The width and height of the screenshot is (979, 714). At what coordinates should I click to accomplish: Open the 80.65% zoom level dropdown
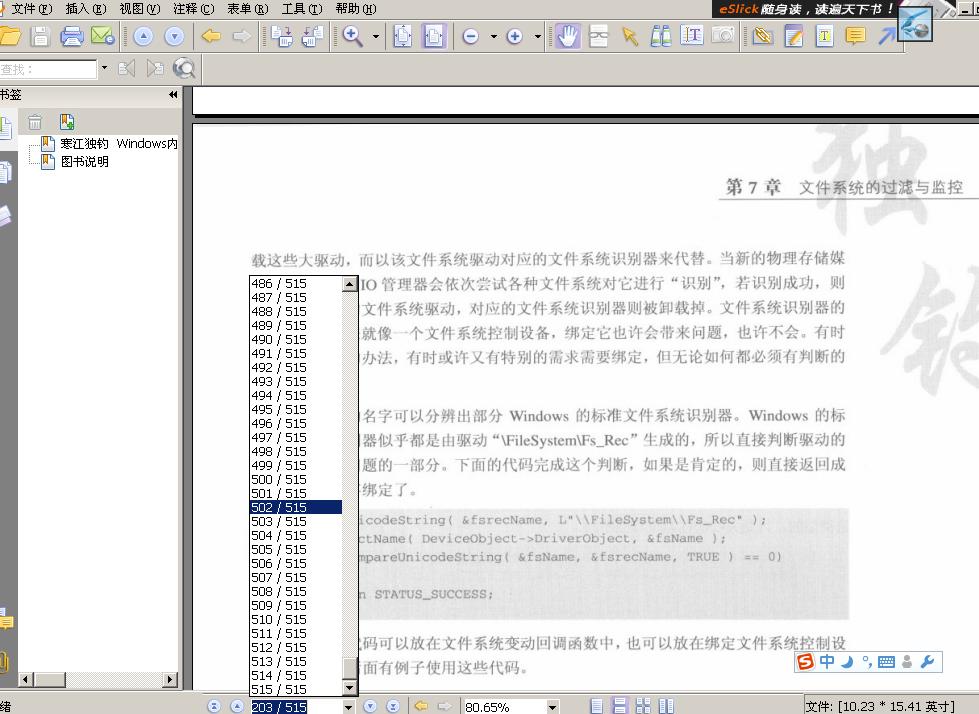click(x=553, y=707)
